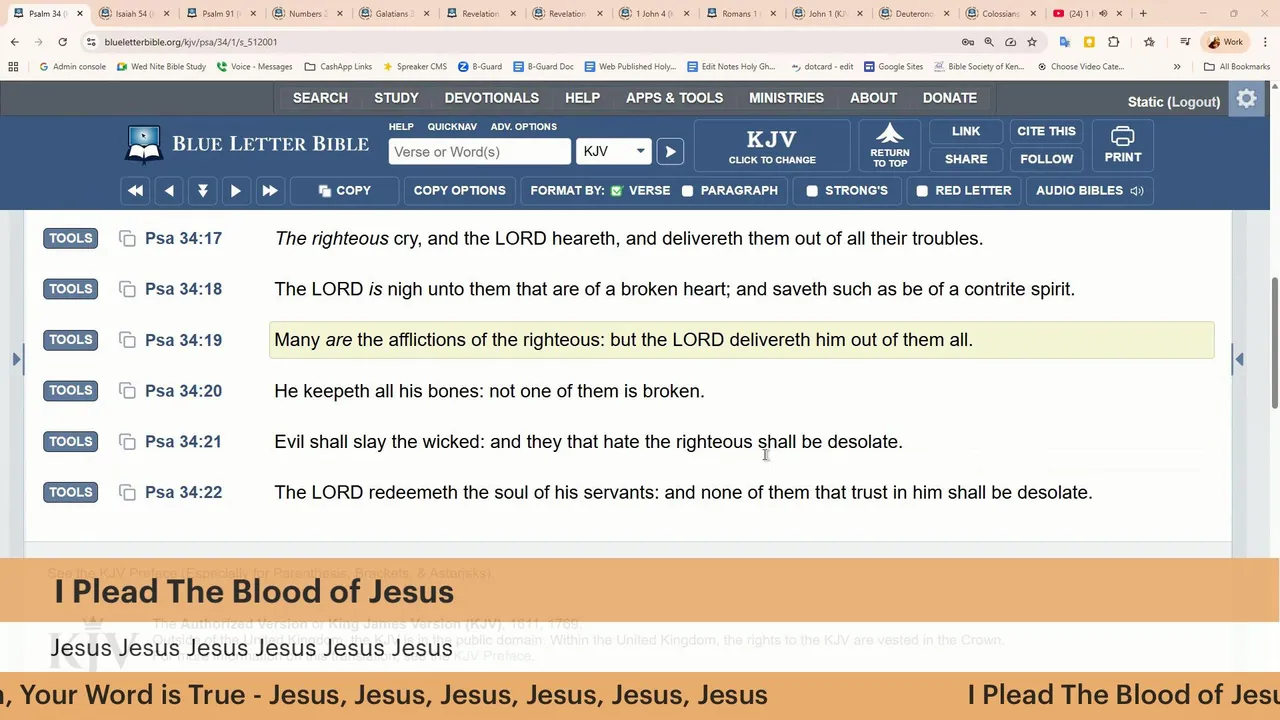Viewport: 1280px width, 720px height.
Task: Click the page vertical scrollbar
Action: pos(1274,345)
